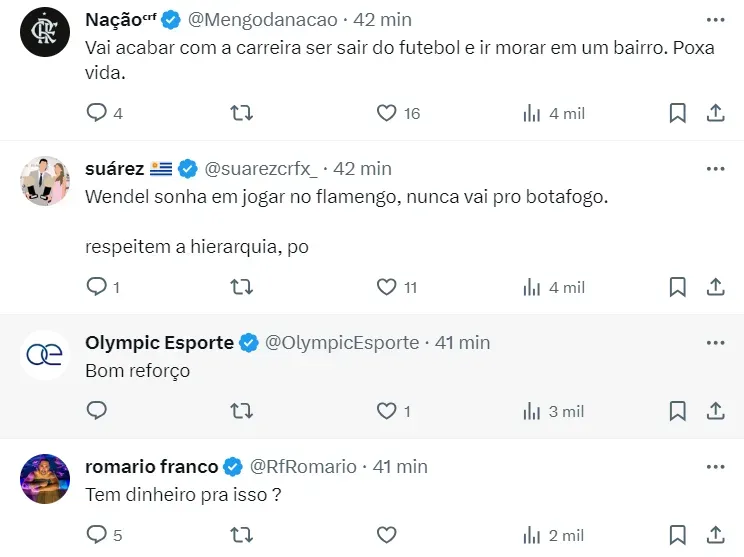Repost Olympic Esporte's 'Bom reforço' tweet
Viewport: 744px width, 557px height.
click(241, 411)
